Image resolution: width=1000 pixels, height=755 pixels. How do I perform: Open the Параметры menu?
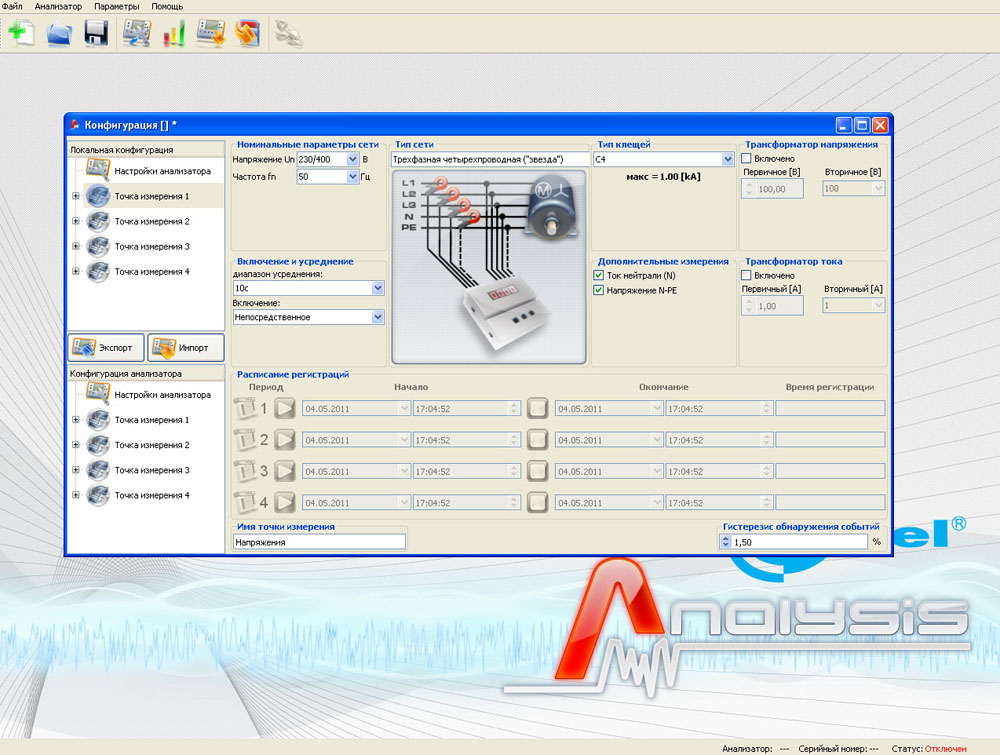tap(117, 7)
